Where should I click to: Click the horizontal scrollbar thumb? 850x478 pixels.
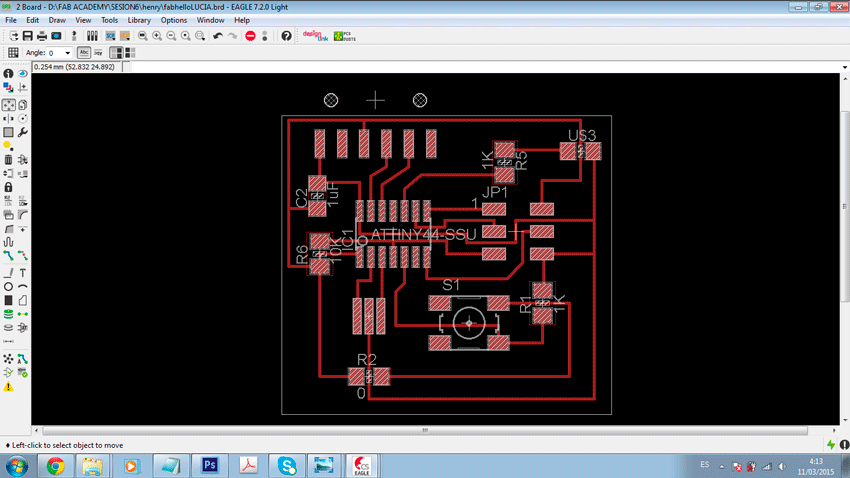(x=425, y=430)
